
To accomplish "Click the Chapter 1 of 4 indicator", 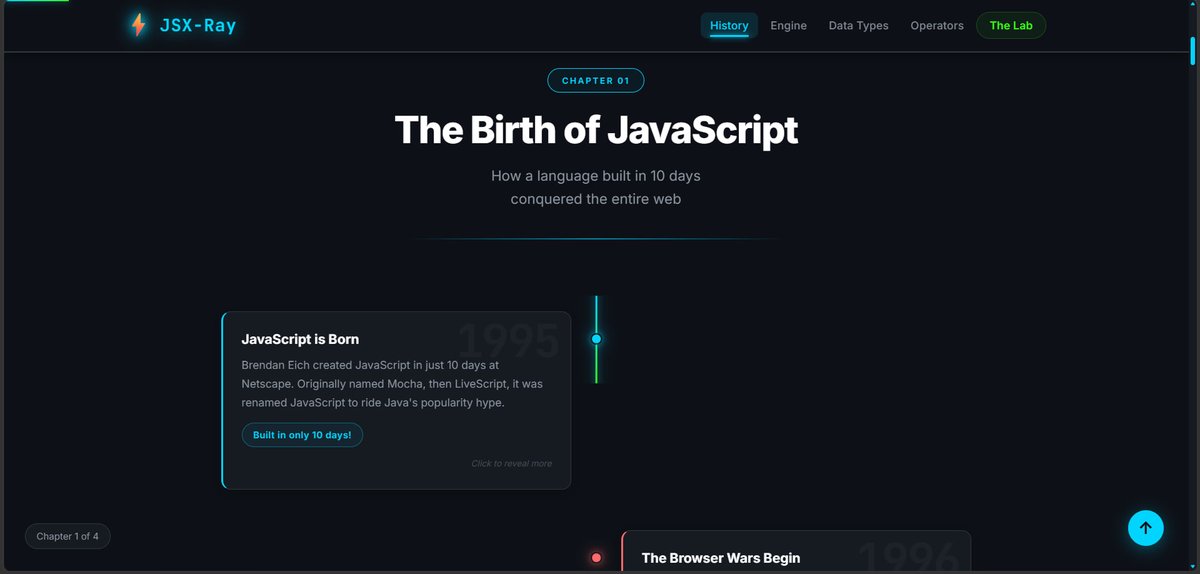I will click(68, 536).
